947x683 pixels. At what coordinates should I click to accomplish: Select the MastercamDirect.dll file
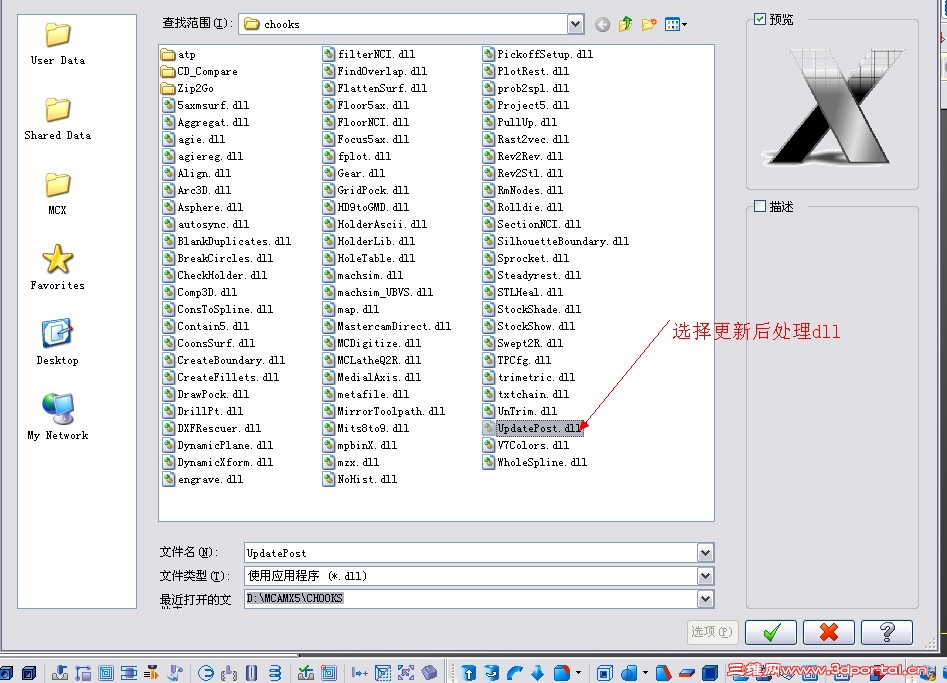[x=388, y=326]
